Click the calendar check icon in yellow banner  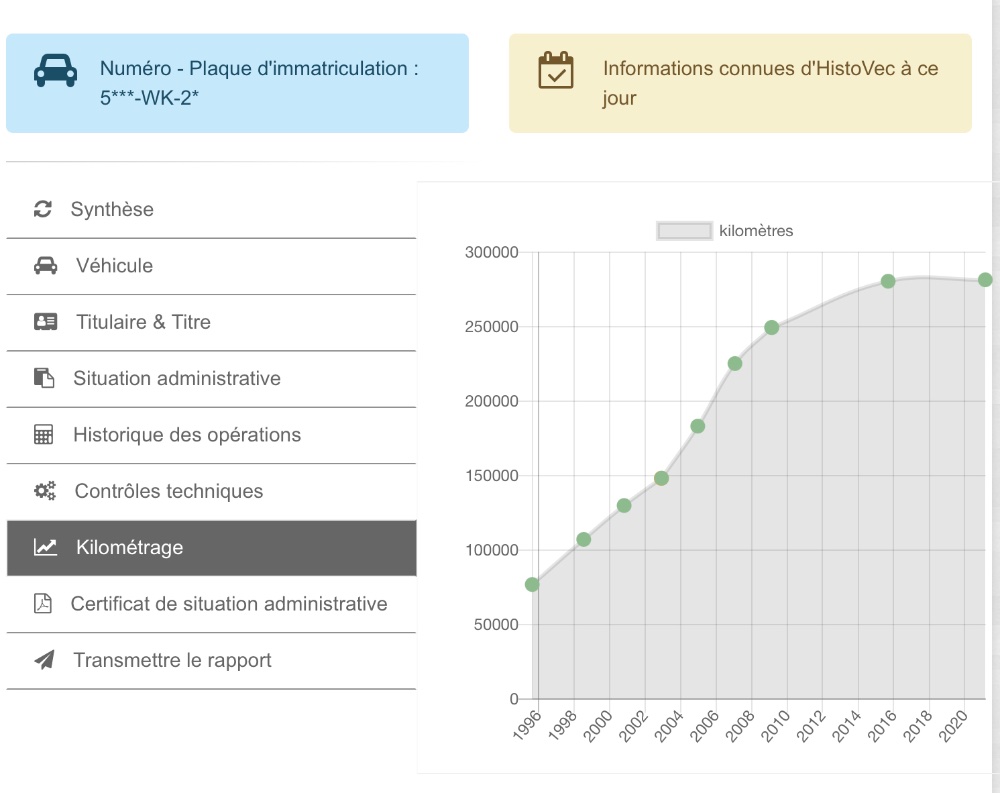pos(556,71)
